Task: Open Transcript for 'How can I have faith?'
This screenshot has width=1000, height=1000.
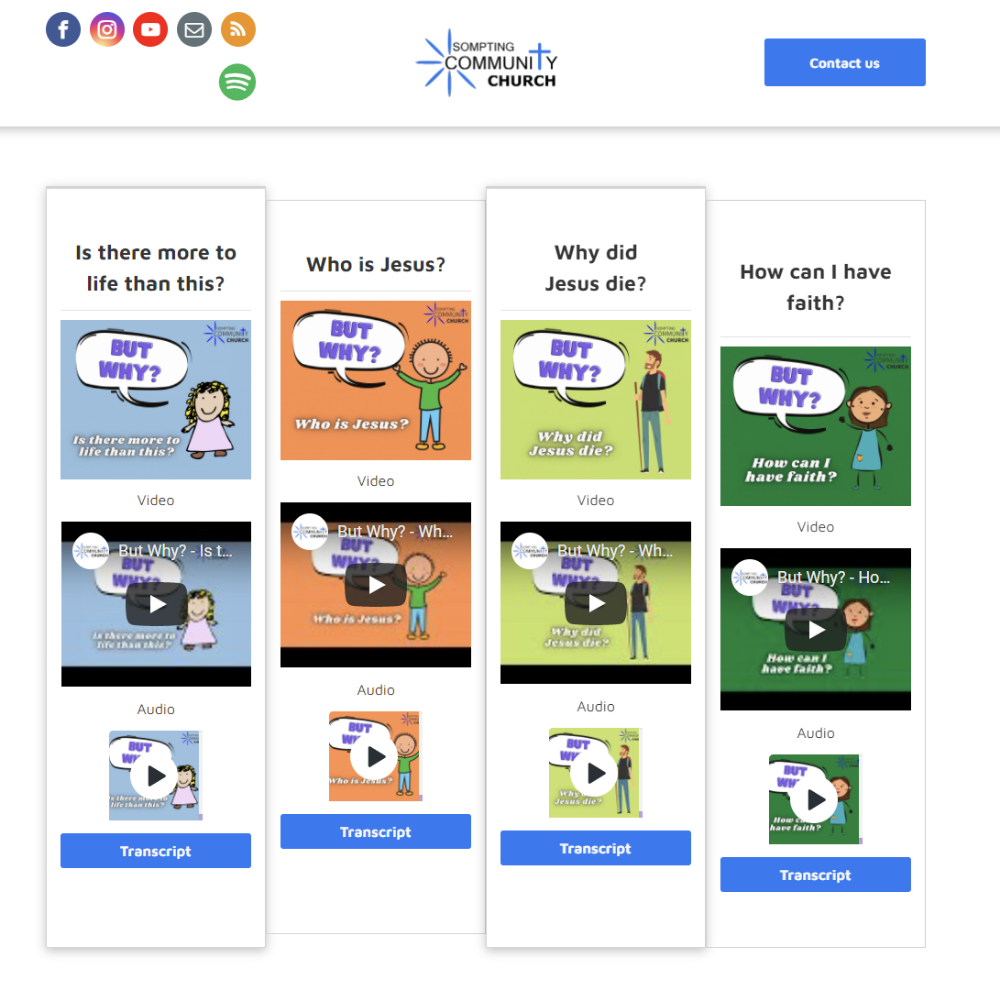Action: coord(816,874)
